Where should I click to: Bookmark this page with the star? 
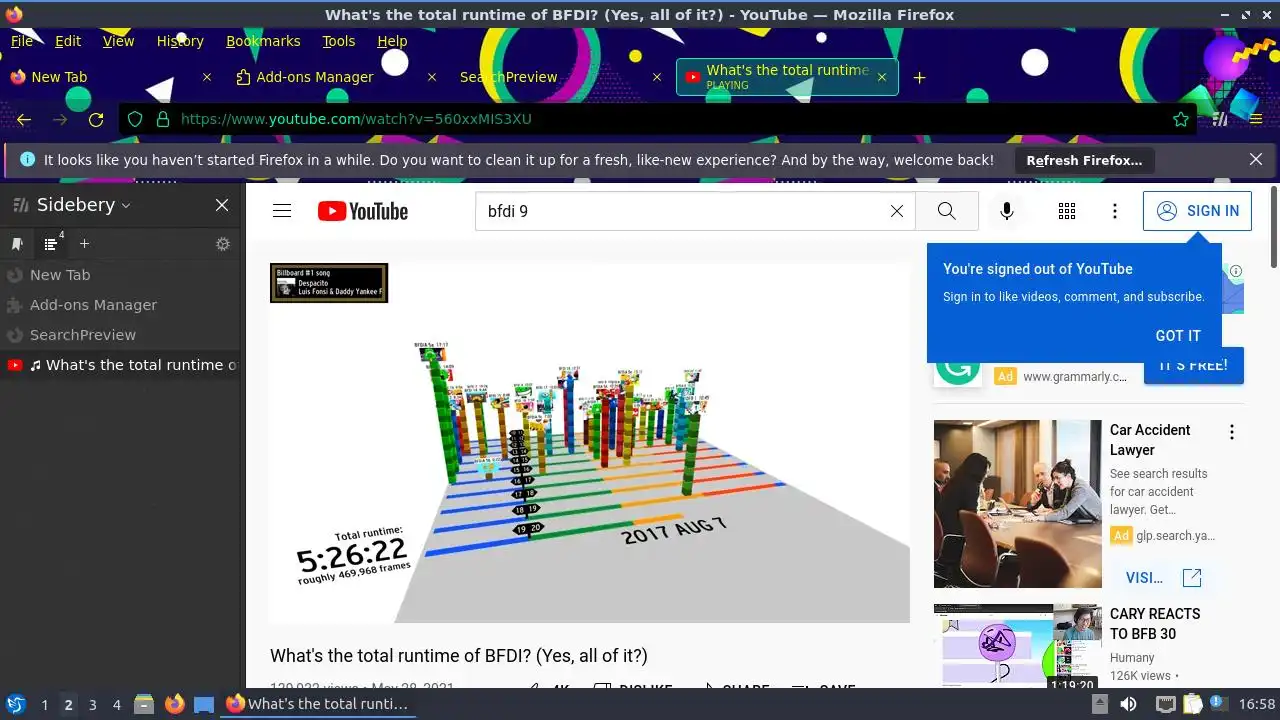pos(1181,119)
